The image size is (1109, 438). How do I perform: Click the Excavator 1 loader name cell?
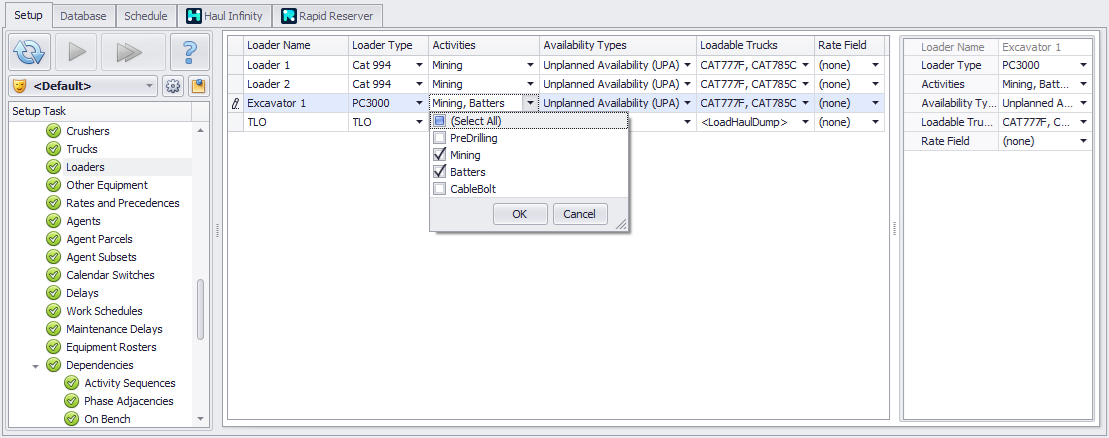(295, 103)
